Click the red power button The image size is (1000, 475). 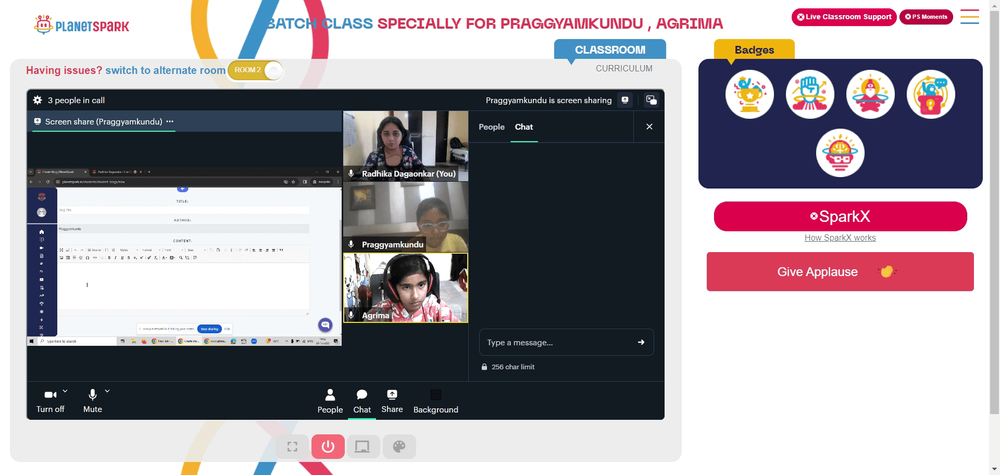(328, 447)
